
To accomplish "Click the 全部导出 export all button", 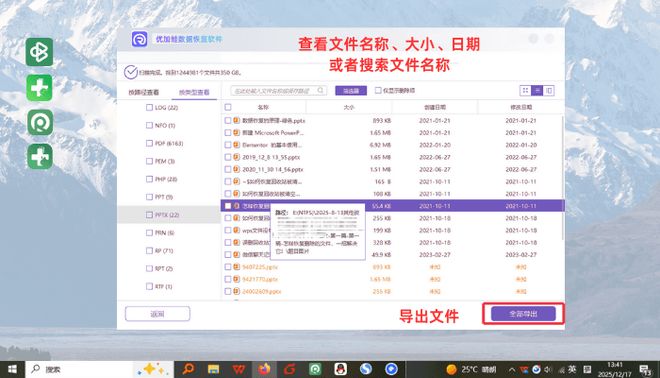I will point(523,314).
